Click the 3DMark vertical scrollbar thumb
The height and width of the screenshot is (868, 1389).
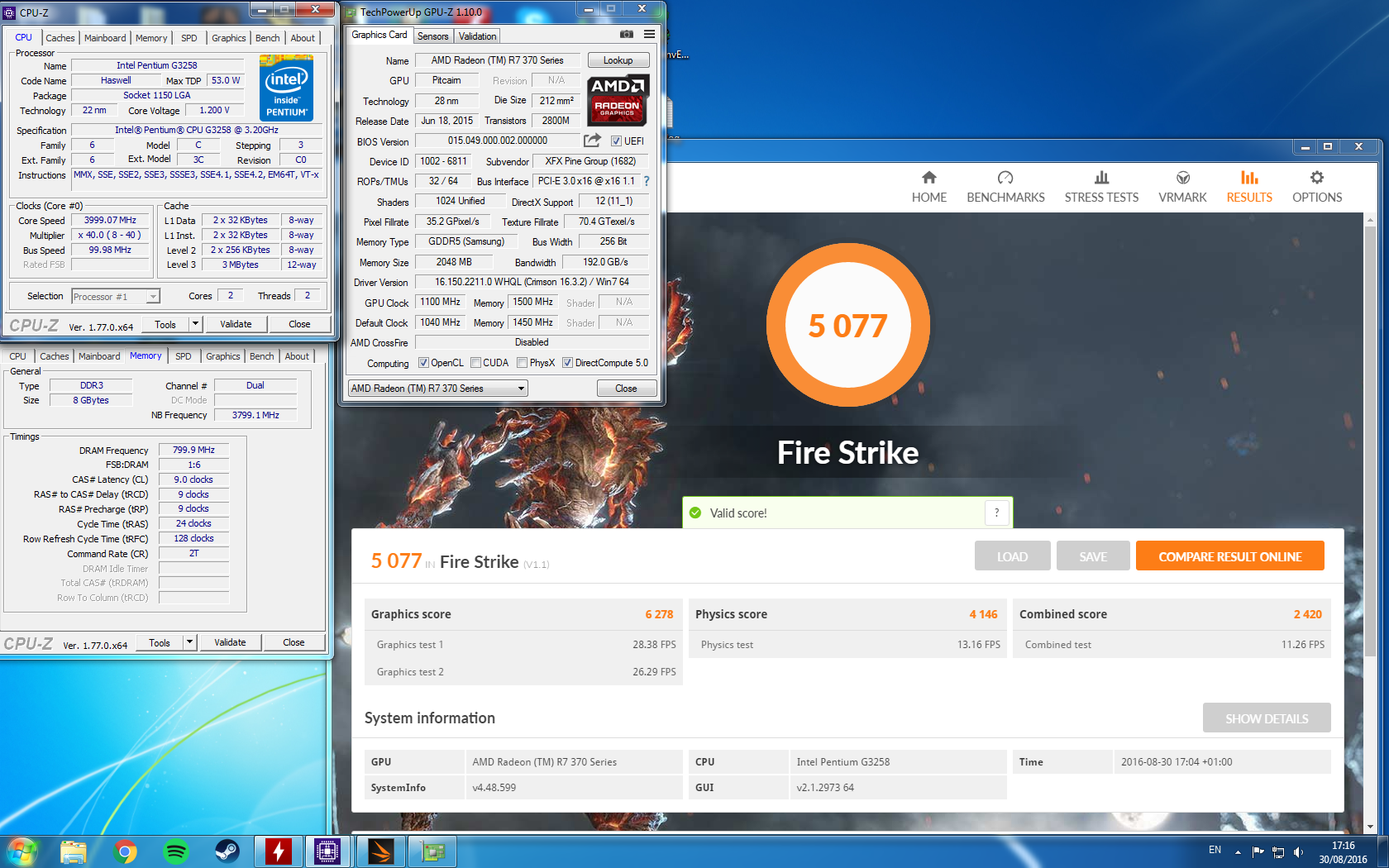click(x=1370, y=442)
